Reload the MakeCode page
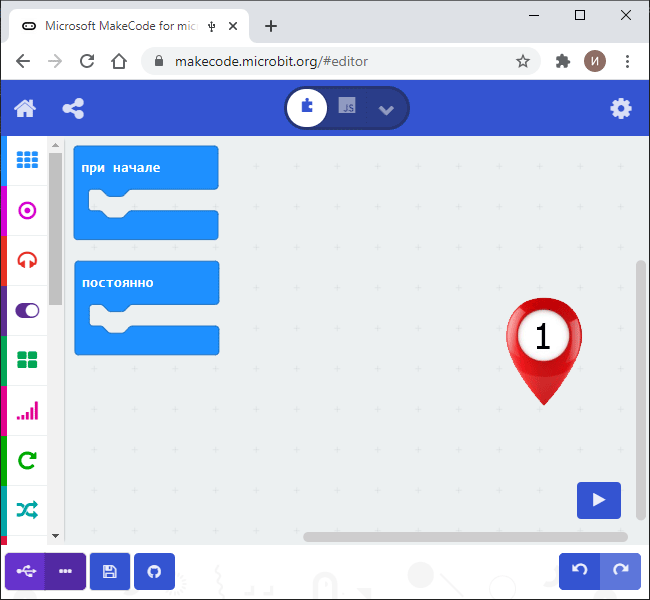This screenshot has height=600, width=650. 87,61
